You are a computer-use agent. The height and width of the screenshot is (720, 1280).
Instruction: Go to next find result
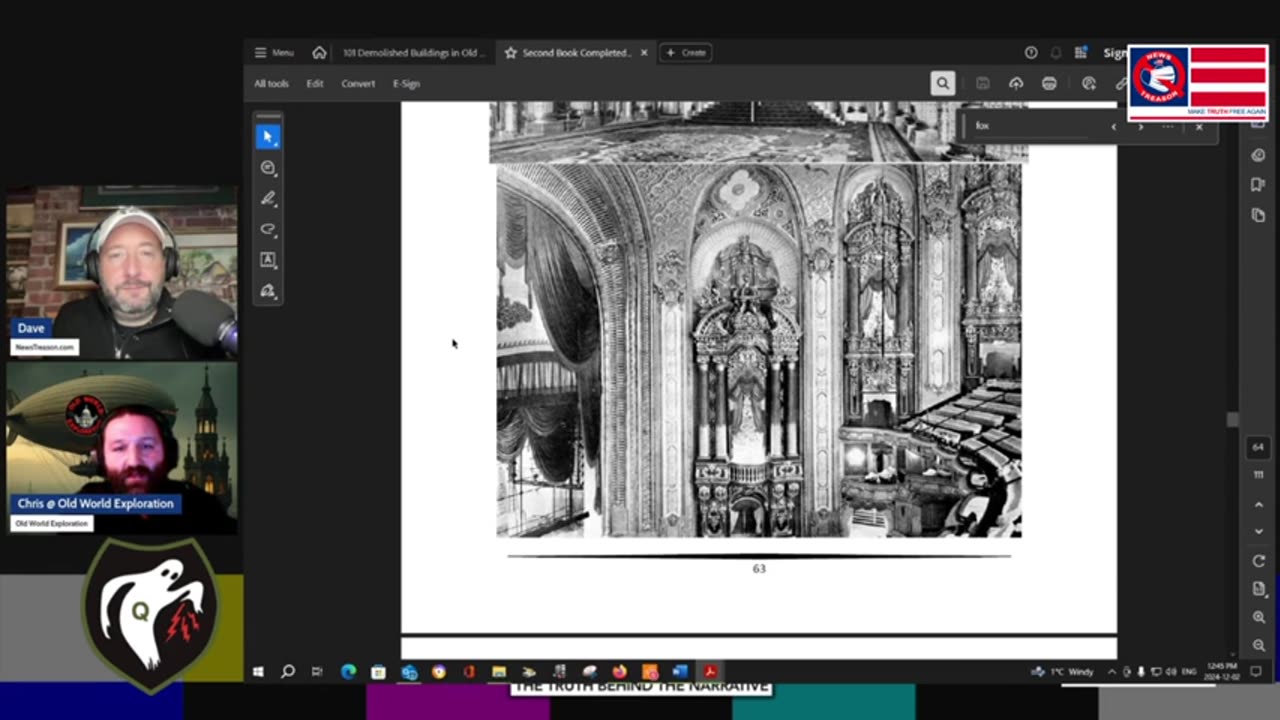1141,127
